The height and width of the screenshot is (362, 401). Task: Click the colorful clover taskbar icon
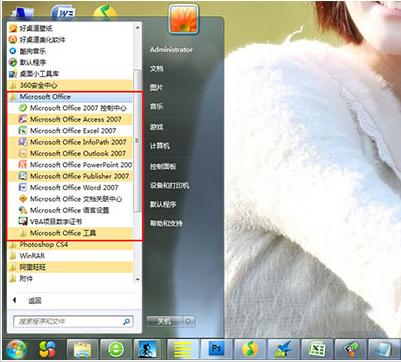point(48,349)
